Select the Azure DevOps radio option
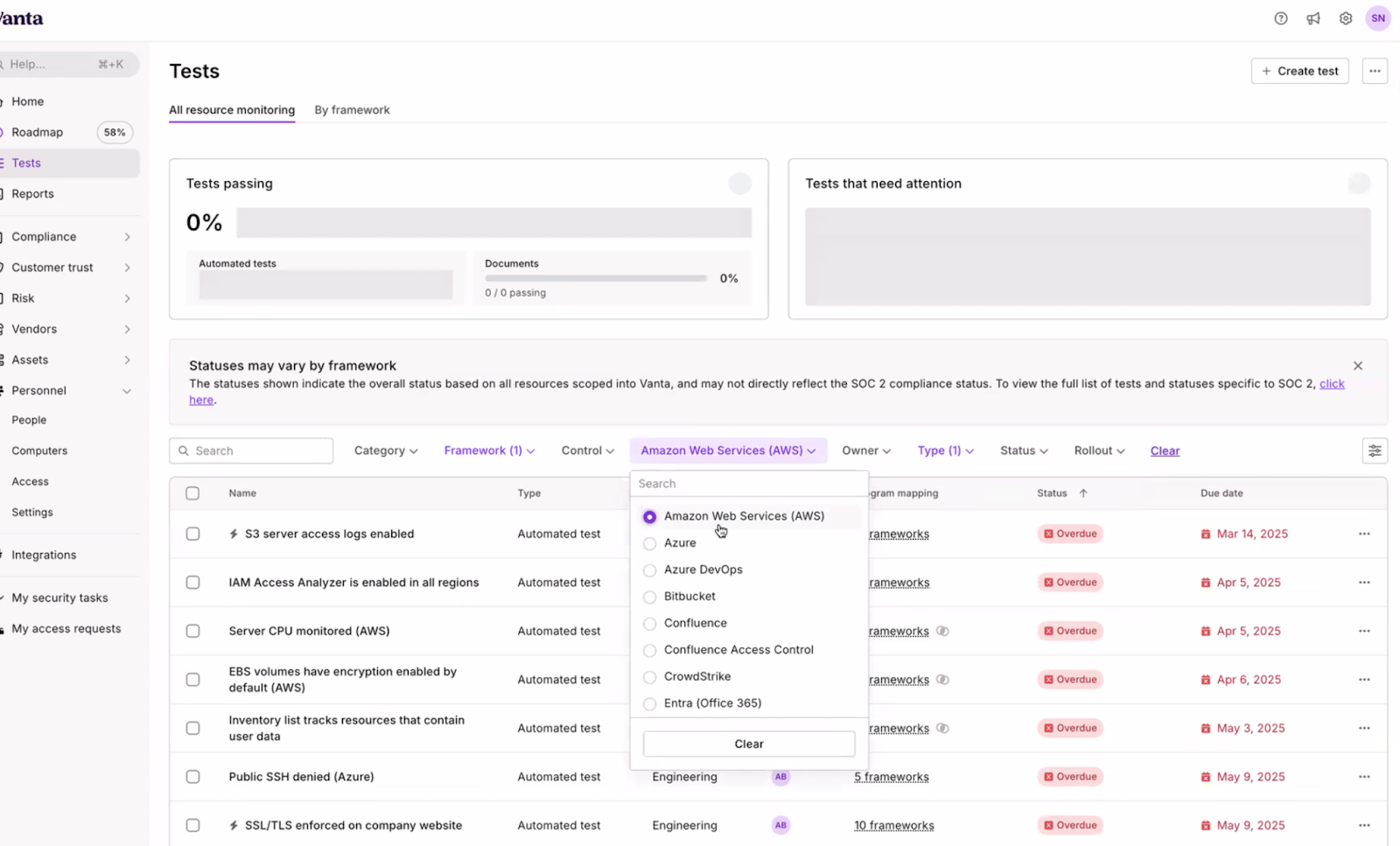The height and width of the screenshot is (846, 1400). pos(649,570)
